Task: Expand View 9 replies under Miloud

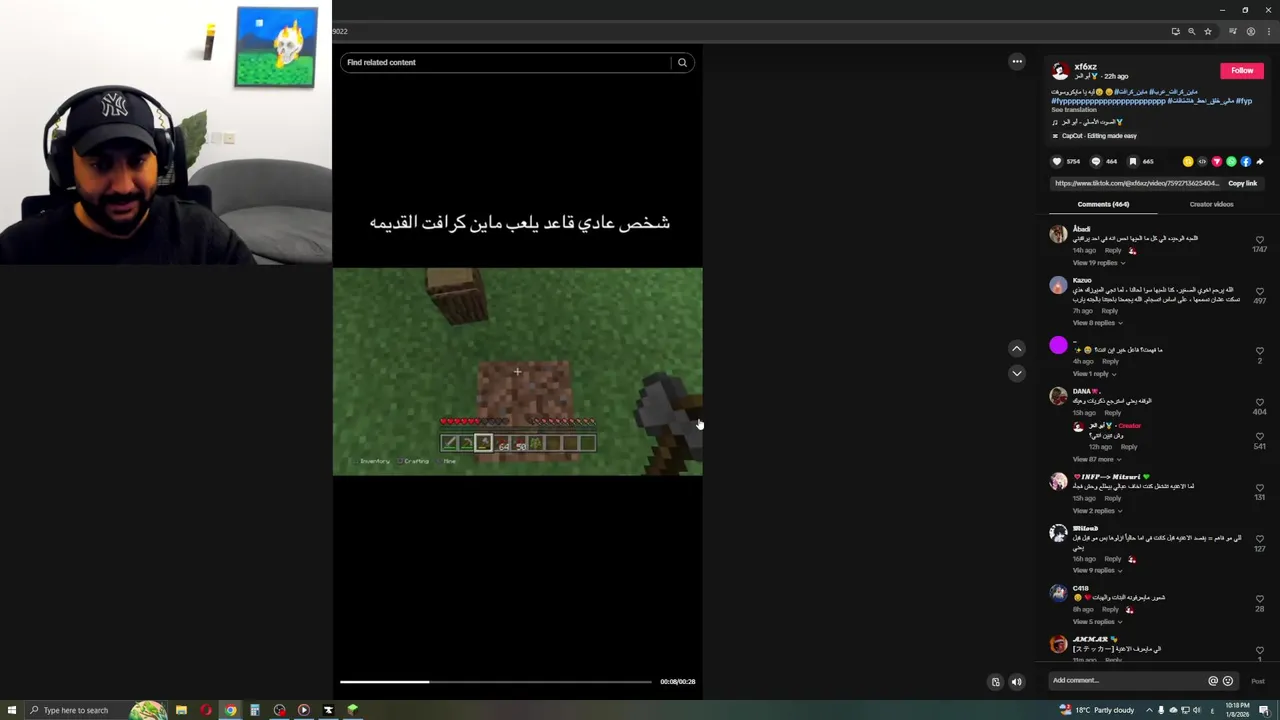Action: (x=1097, y=571)
